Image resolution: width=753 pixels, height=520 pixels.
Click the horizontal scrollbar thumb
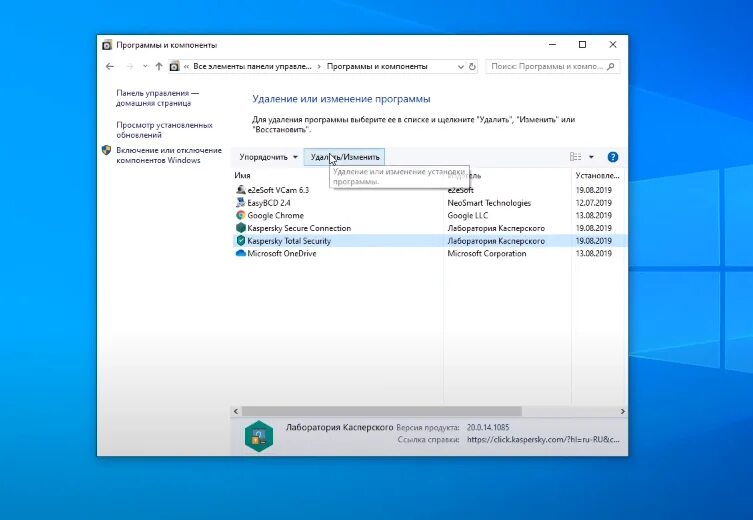click(382, 411)
